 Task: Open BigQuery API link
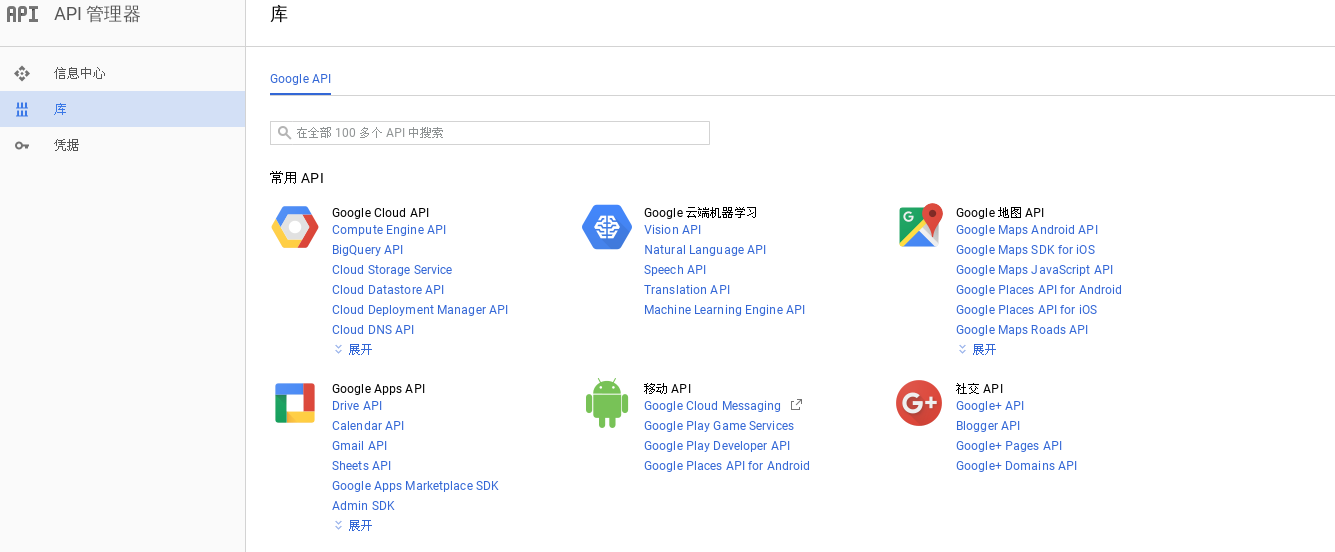[368, 250]
